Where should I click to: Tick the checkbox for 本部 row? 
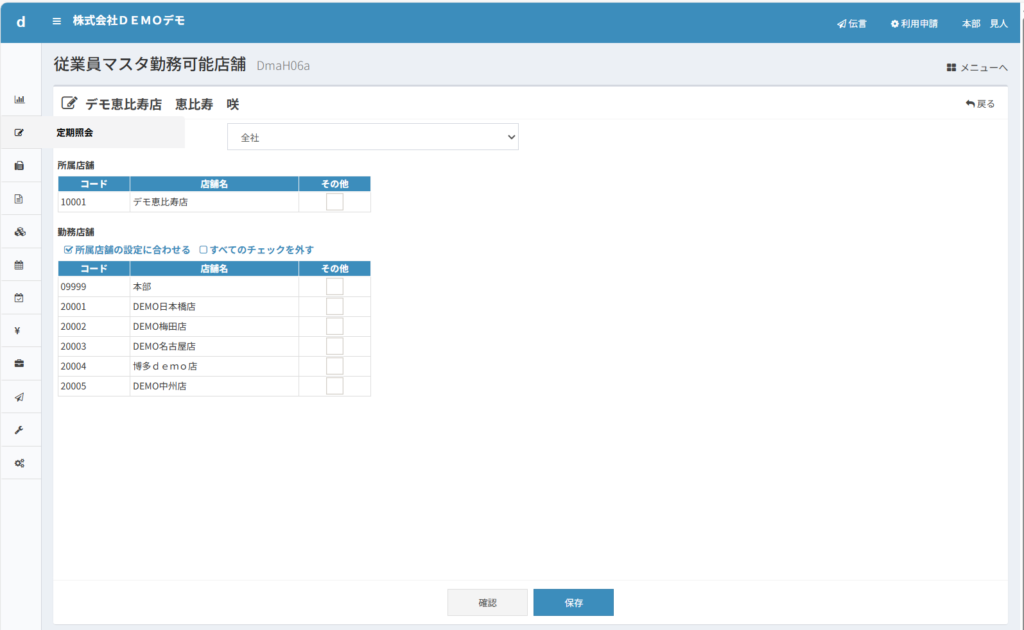pyautogui.click(x=335, y=287)
